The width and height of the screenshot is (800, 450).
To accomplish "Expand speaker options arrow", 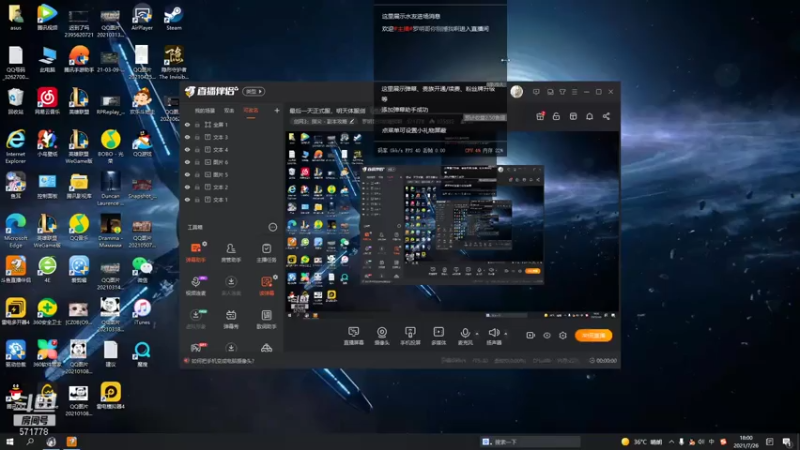I will click(506, 334).
